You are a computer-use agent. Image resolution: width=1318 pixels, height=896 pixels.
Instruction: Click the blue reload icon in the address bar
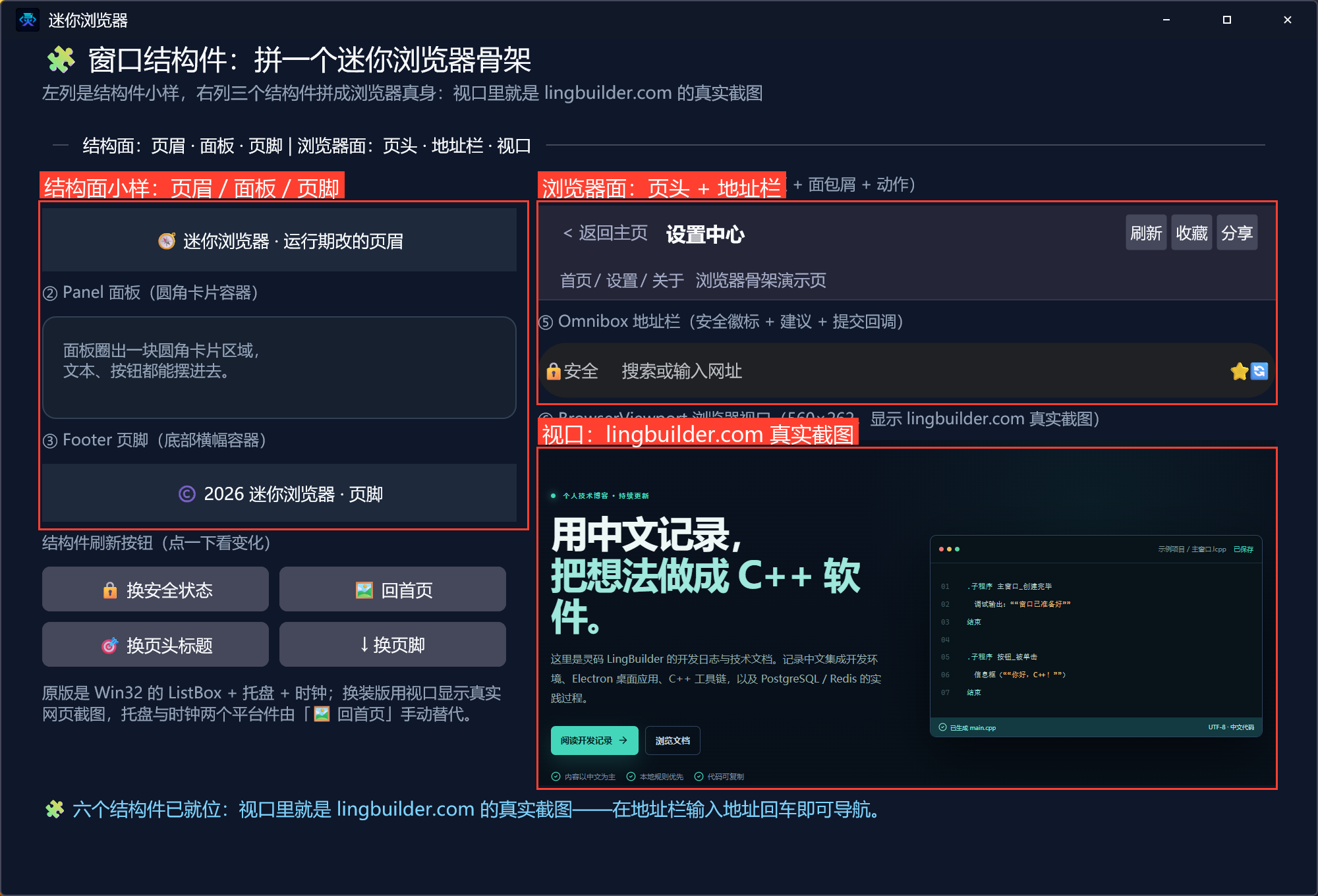click(x=1259, y=372)
